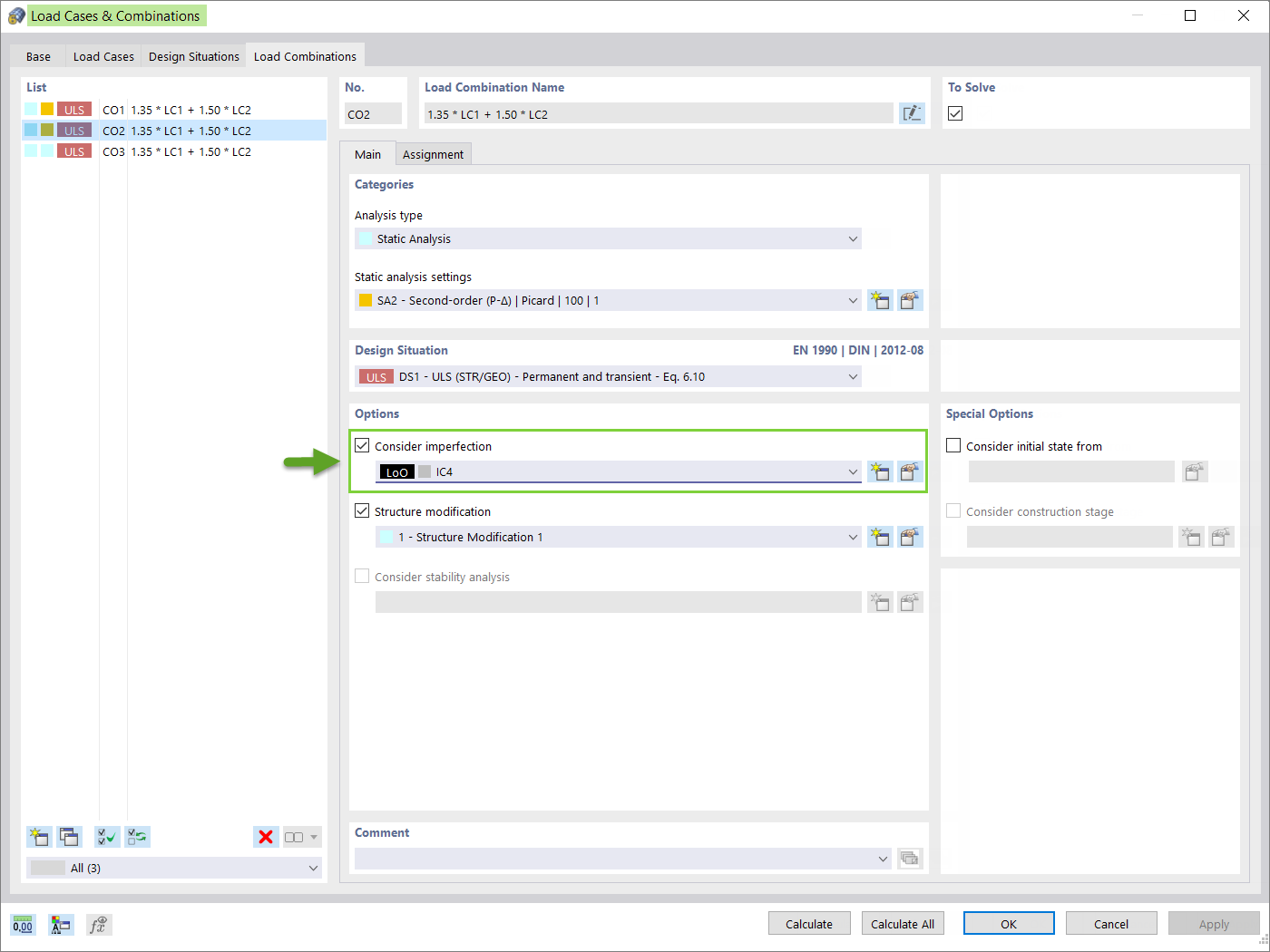Viewport: 1270px width, 952px height.
Task: Click Load Combination Name field
Action: click(x=659, y=113)
